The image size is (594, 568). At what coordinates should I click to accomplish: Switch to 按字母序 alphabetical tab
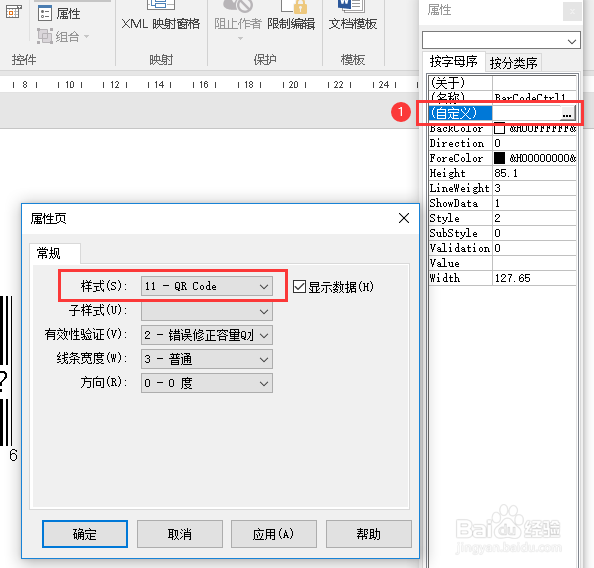(453, 61)
